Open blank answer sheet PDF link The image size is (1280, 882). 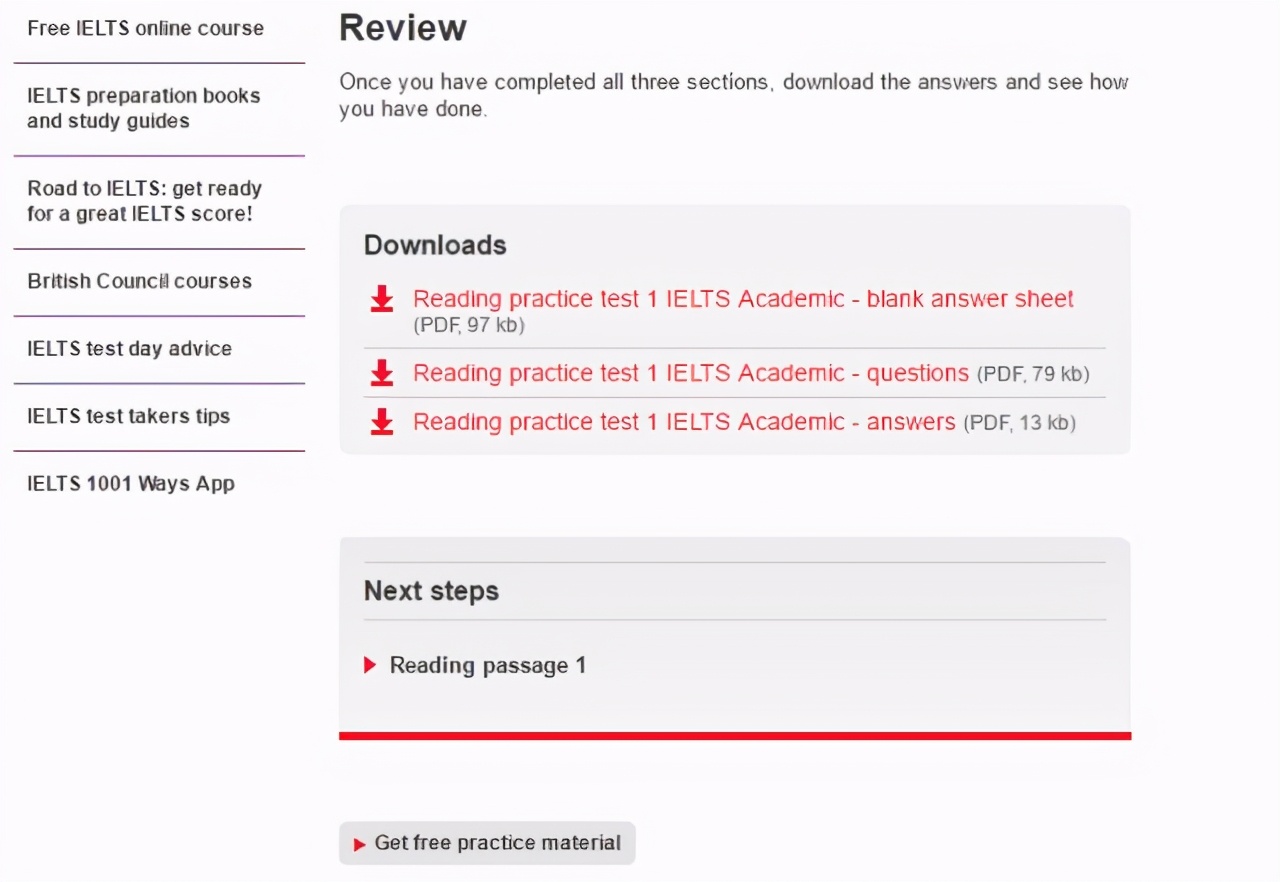coord(743,299)
